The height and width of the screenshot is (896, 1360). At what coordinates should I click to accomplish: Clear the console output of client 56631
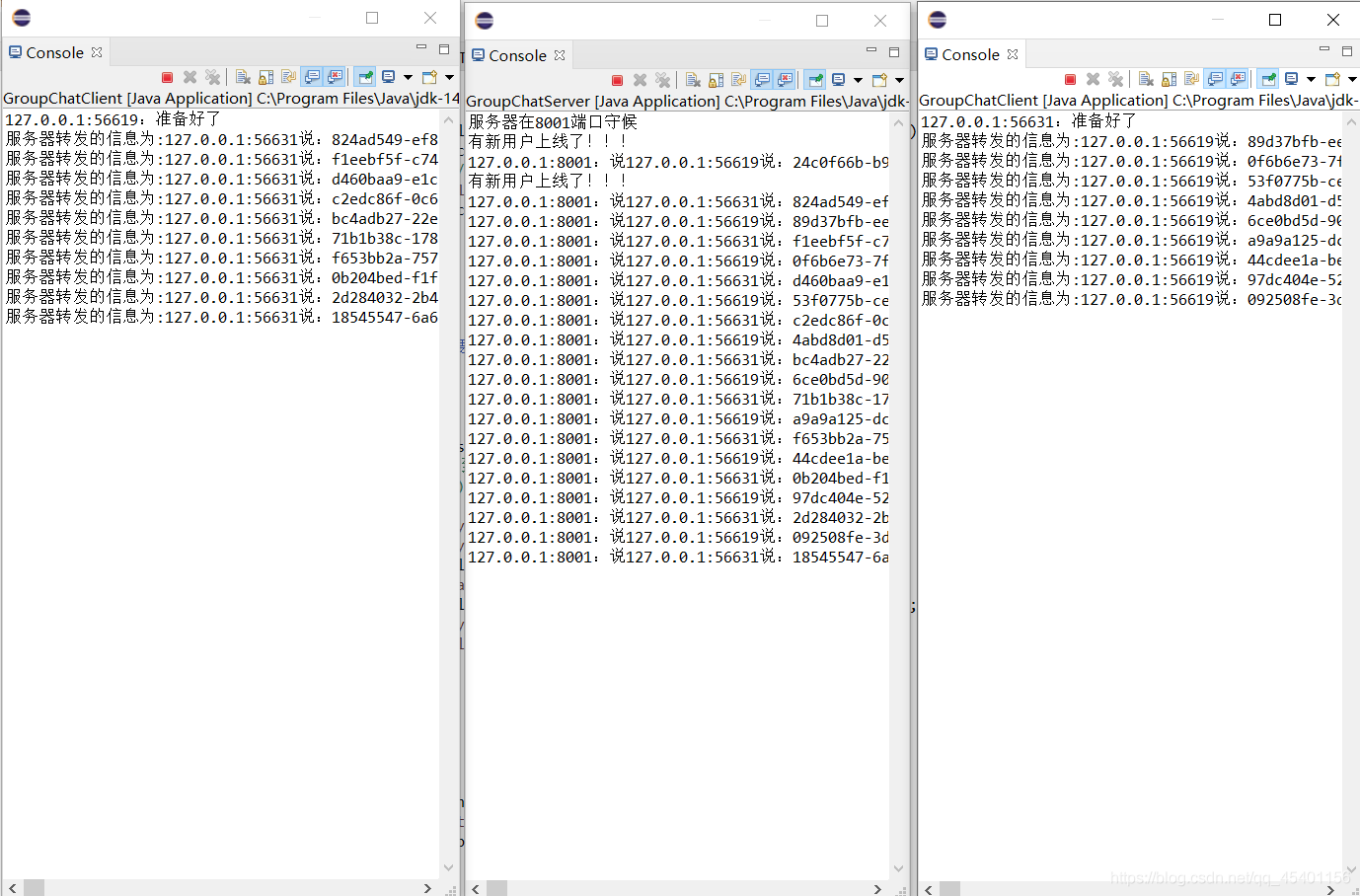[x=1146, y=79]
